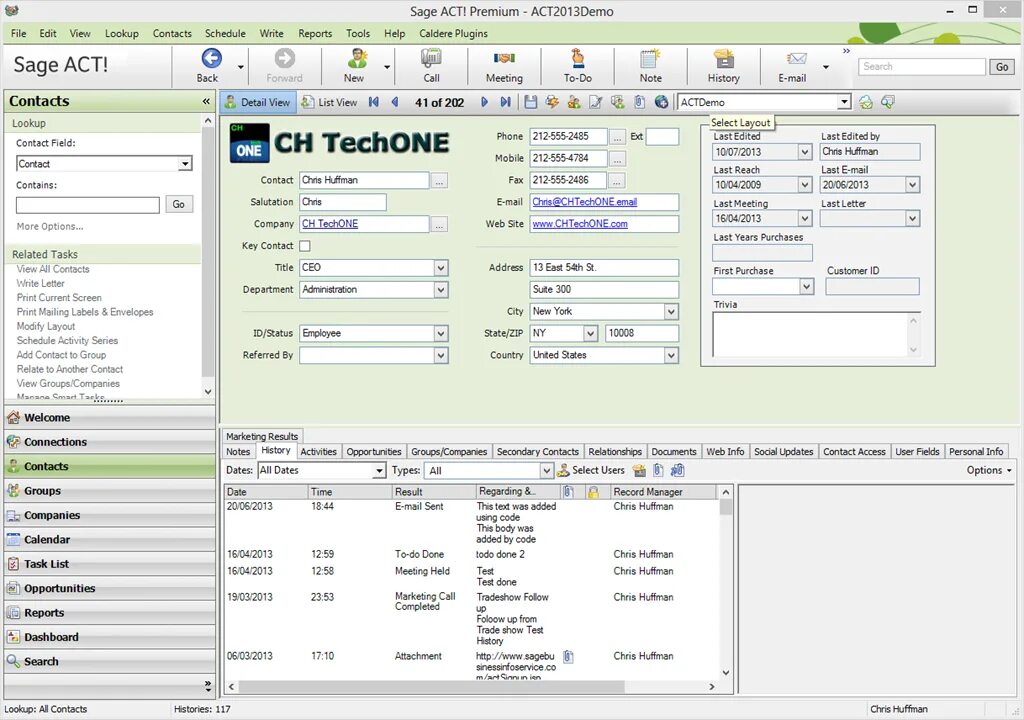Open the City dropdown
Viewport: 1024px width, 720px height.
(671, 312)
